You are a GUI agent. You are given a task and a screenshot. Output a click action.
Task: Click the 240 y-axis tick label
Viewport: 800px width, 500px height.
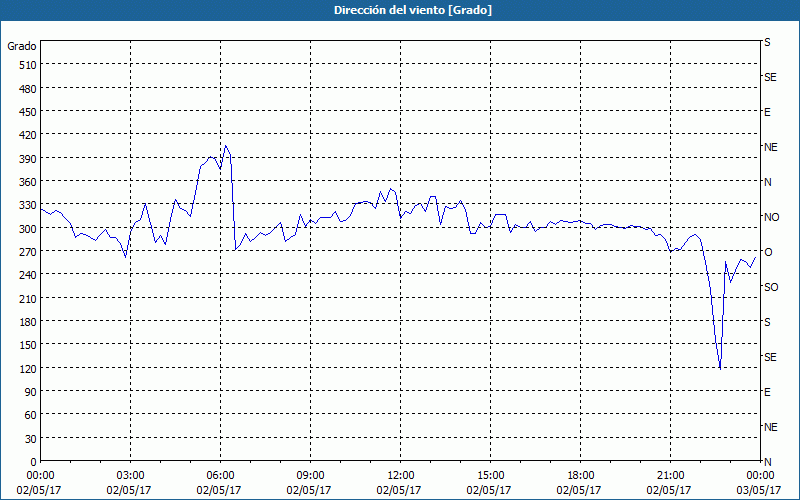(x=29, y=275)
